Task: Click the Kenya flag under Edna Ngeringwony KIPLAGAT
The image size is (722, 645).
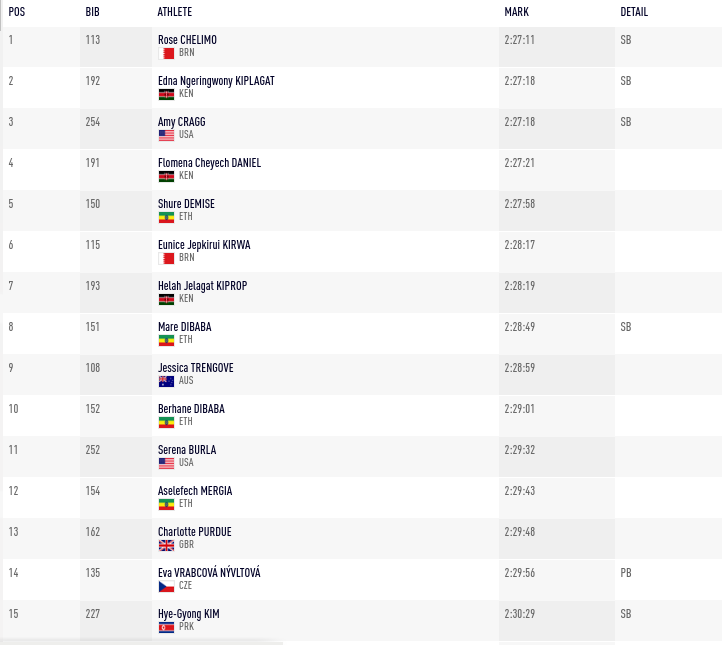Action: (x=166, y=94)
